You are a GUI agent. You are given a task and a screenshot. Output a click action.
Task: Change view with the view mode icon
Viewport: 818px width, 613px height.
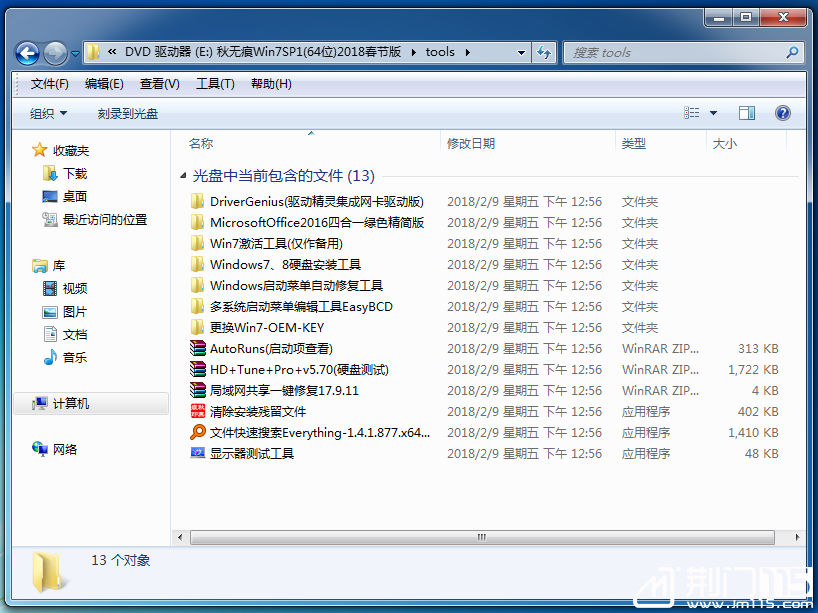pos(692,113)
